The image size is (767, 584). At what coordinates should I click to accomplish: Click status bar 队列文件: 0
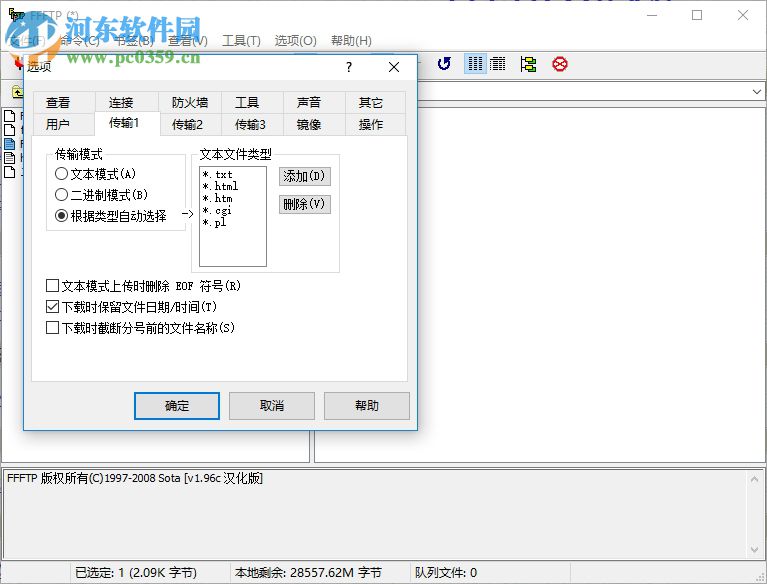click(446, 573)
